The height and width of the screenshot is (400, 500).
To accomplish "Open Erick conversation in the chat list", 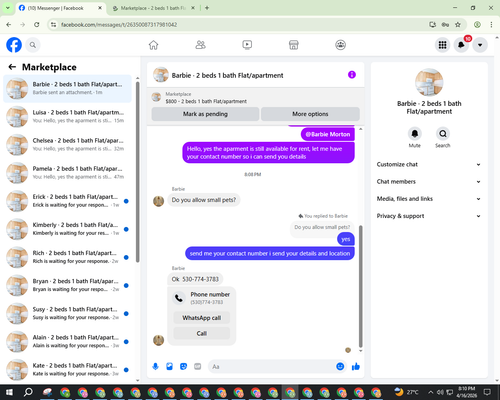I will click(x=67, y=201).
